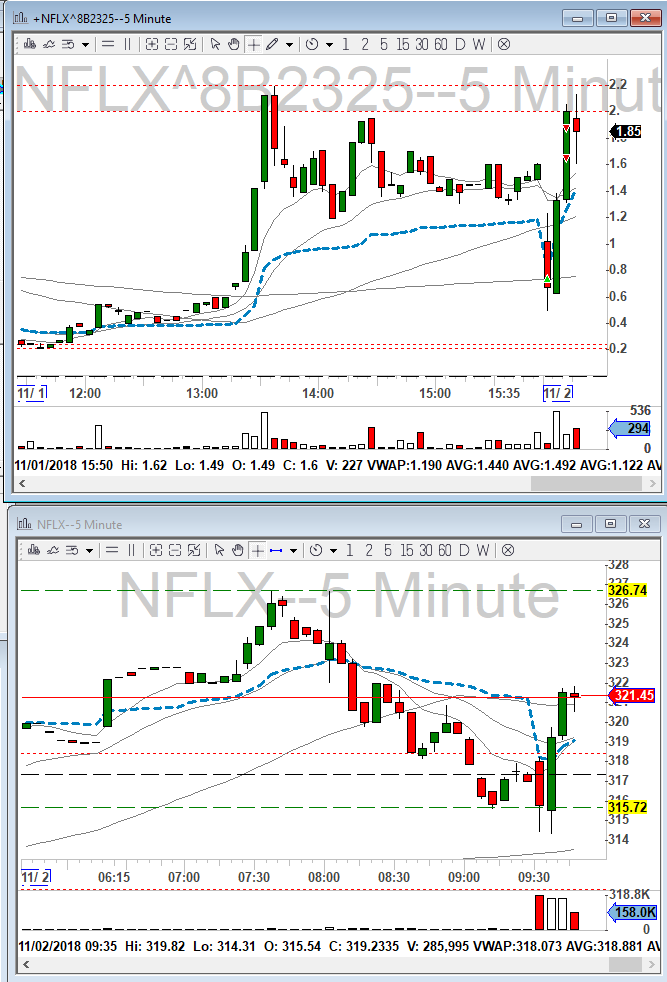Switch top chart to 1 minute interval
Image resolution: width=667 pixels, height=982 pixels.
346,44
